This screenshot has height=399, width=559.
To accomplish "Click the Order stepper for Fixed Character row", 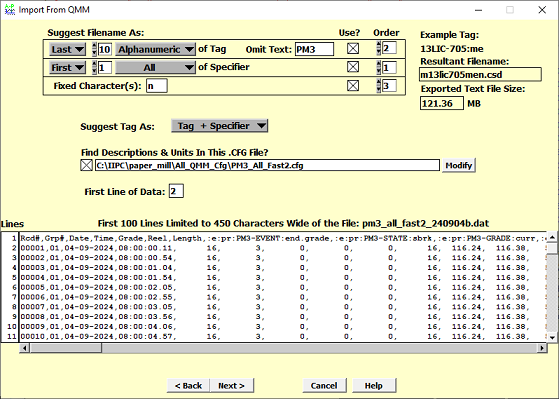I will coord(378,86).
